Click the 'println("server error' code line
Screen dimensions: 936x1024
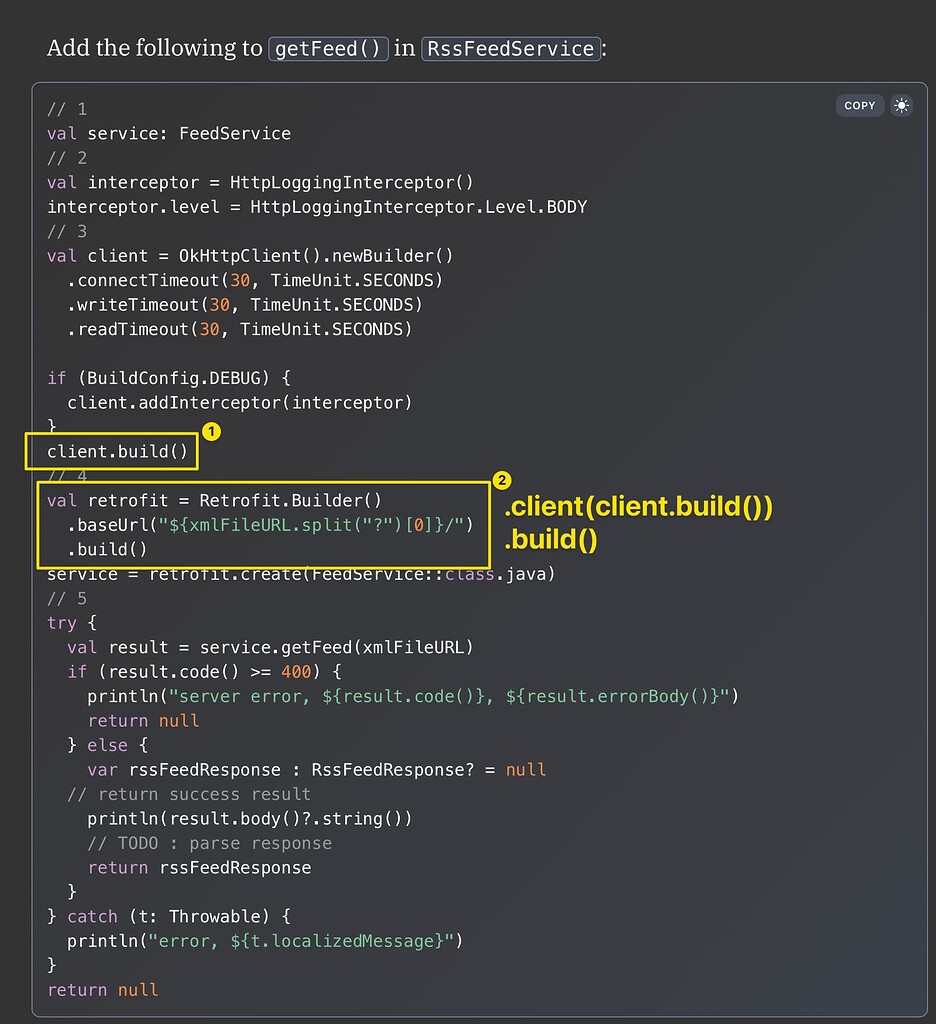413,697
